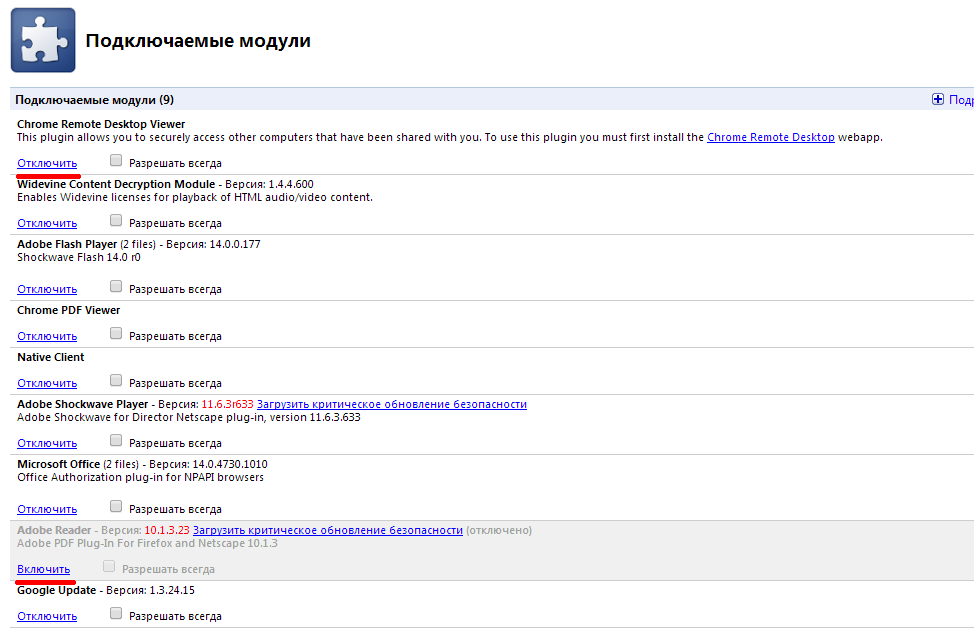Open the Chrome Remote Desktop webapp link
The width and height of the screenshot is (974, 638).
[x=770, y=137]
